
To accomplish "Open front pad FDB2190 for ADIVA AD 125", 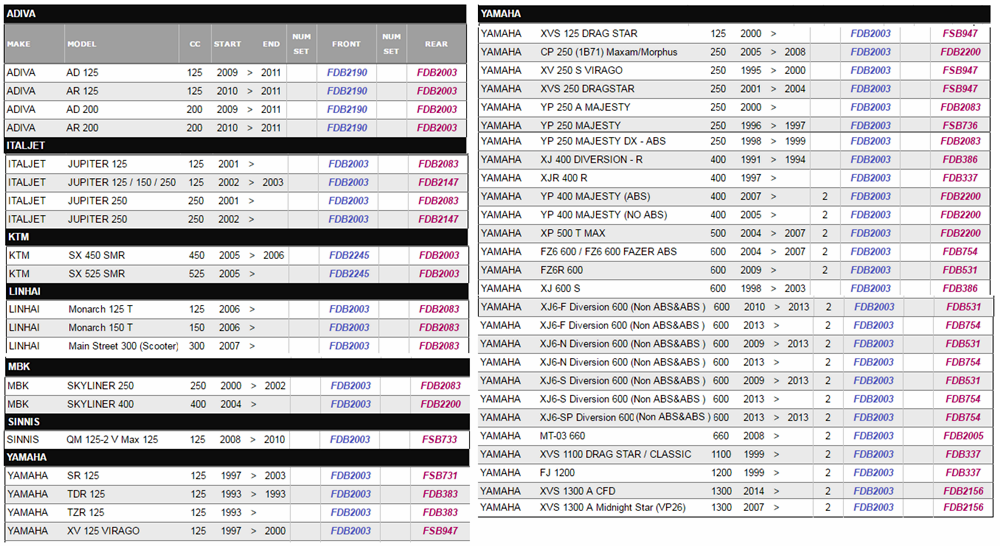I will (347, 73).
